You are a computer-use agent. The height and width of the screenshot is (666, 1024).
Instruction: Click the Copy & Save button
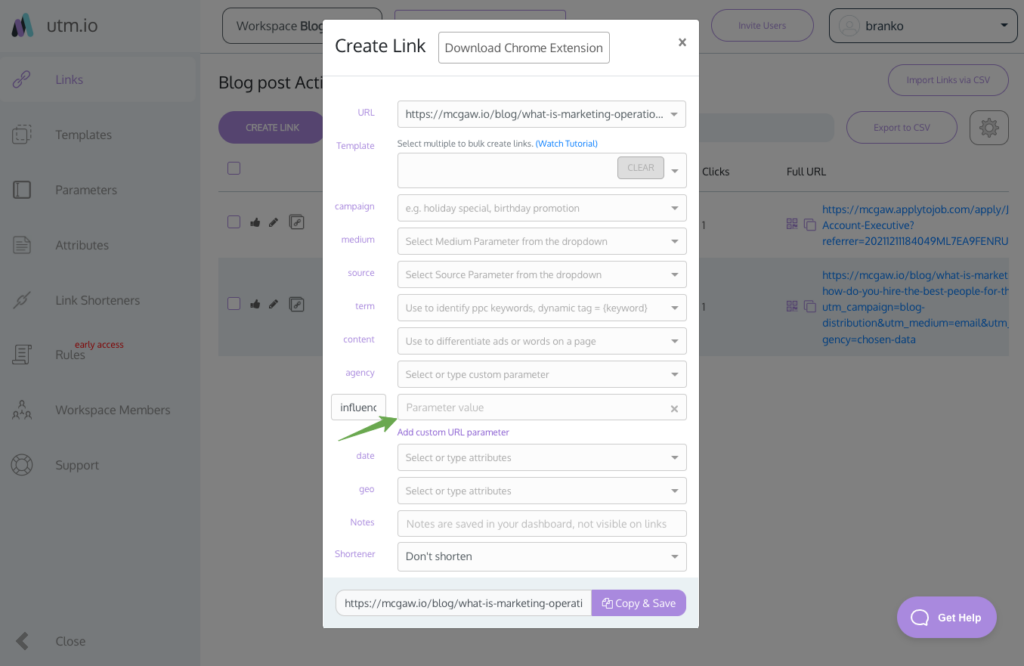(x=638, y=603)
